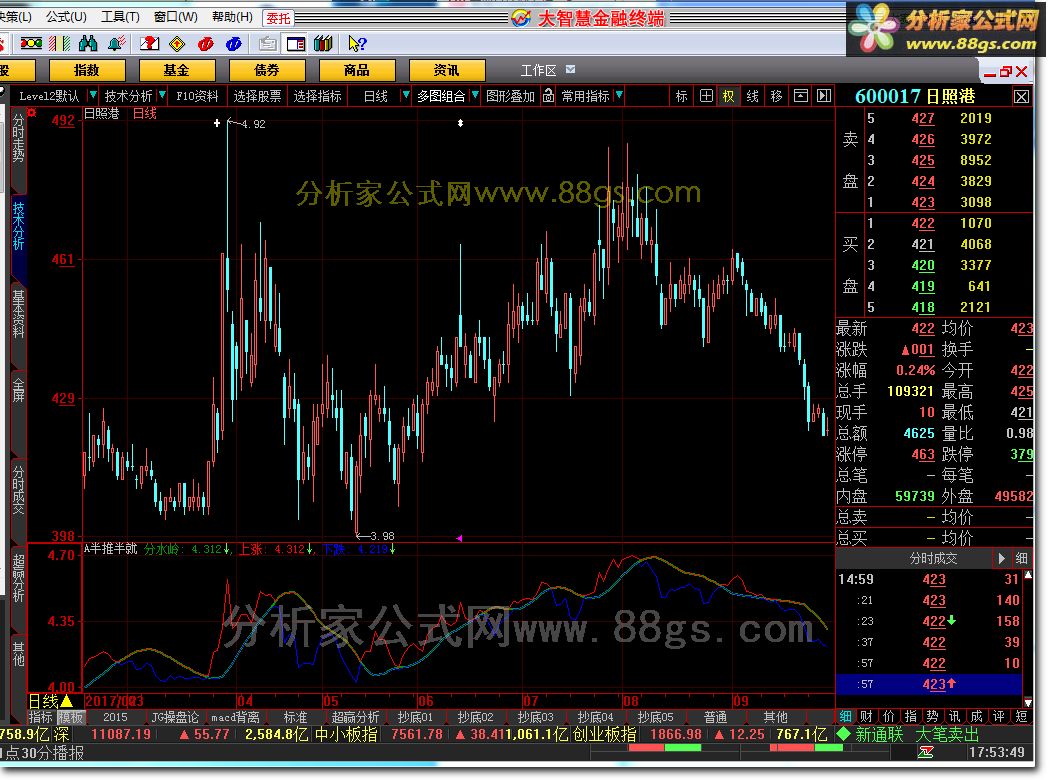
Task: Click the blue round info icon
Action: [x=234, y=44]
